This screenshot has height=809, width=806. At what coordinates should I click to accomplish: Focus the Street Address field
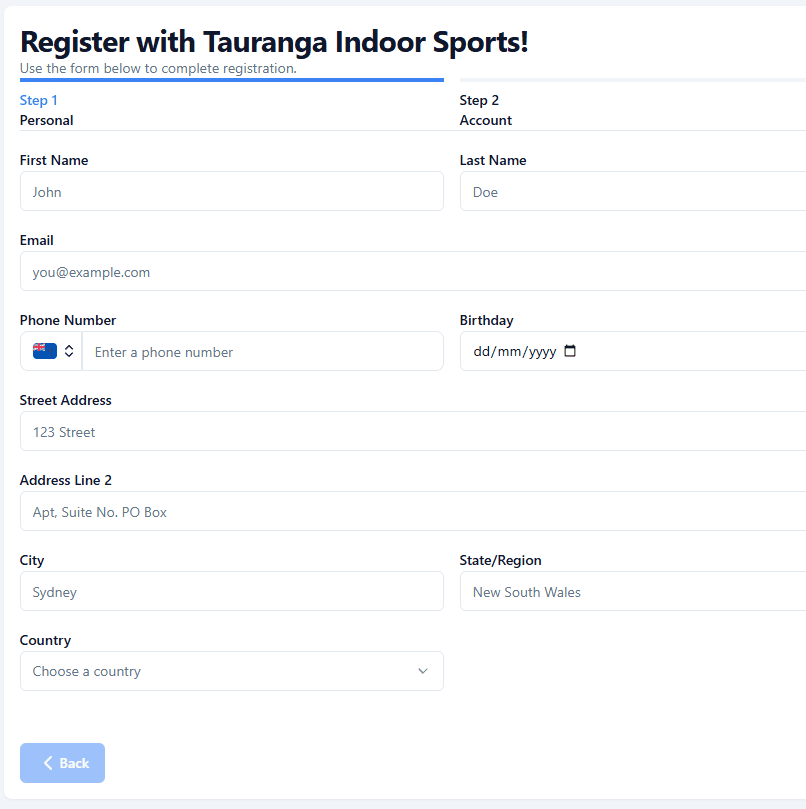point(413,431)
